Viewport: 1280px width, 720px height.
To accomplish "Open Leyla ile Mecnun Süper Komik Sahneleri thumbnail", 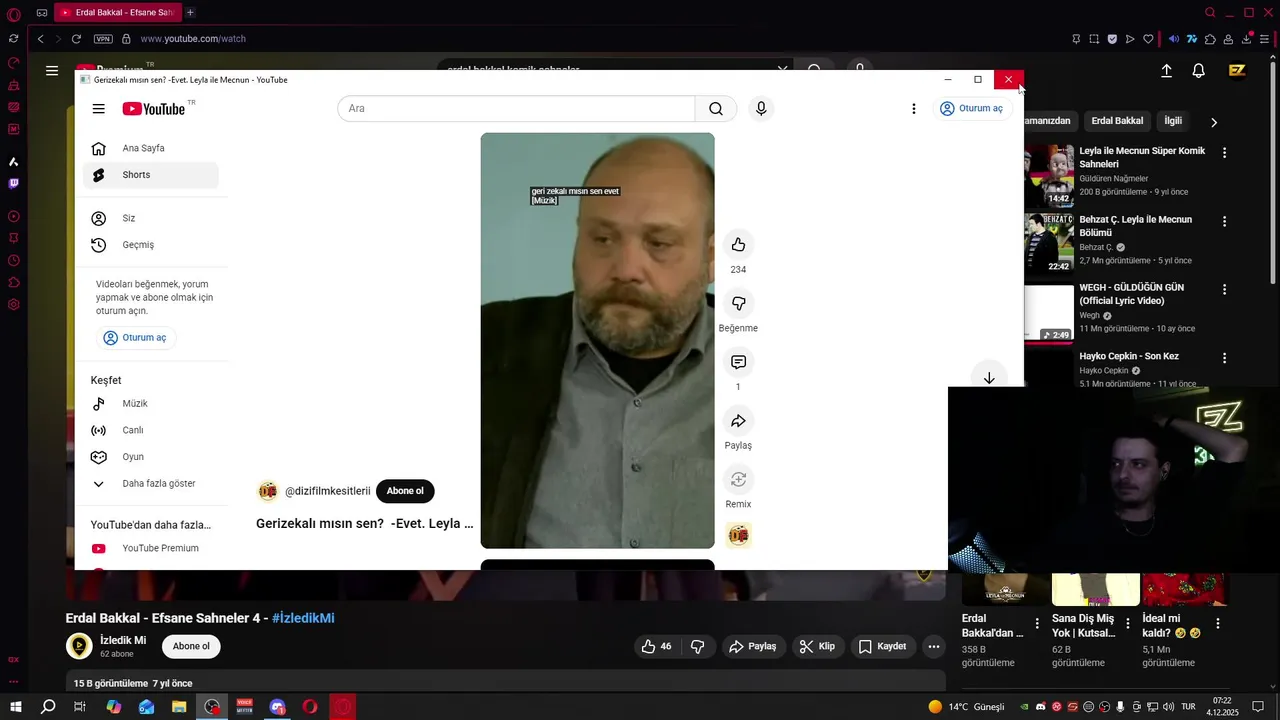I will click(x=1049, y=175).
